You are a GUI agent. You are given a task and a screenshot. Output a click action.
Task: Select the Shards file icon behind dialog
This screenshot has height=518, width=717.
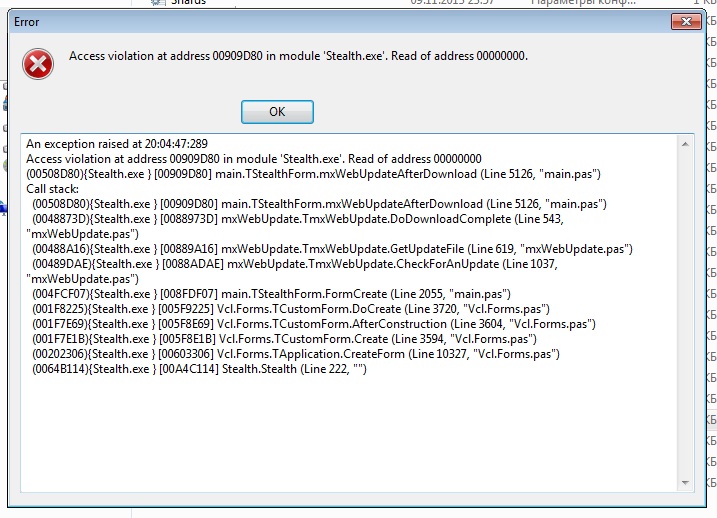[157, 3]
